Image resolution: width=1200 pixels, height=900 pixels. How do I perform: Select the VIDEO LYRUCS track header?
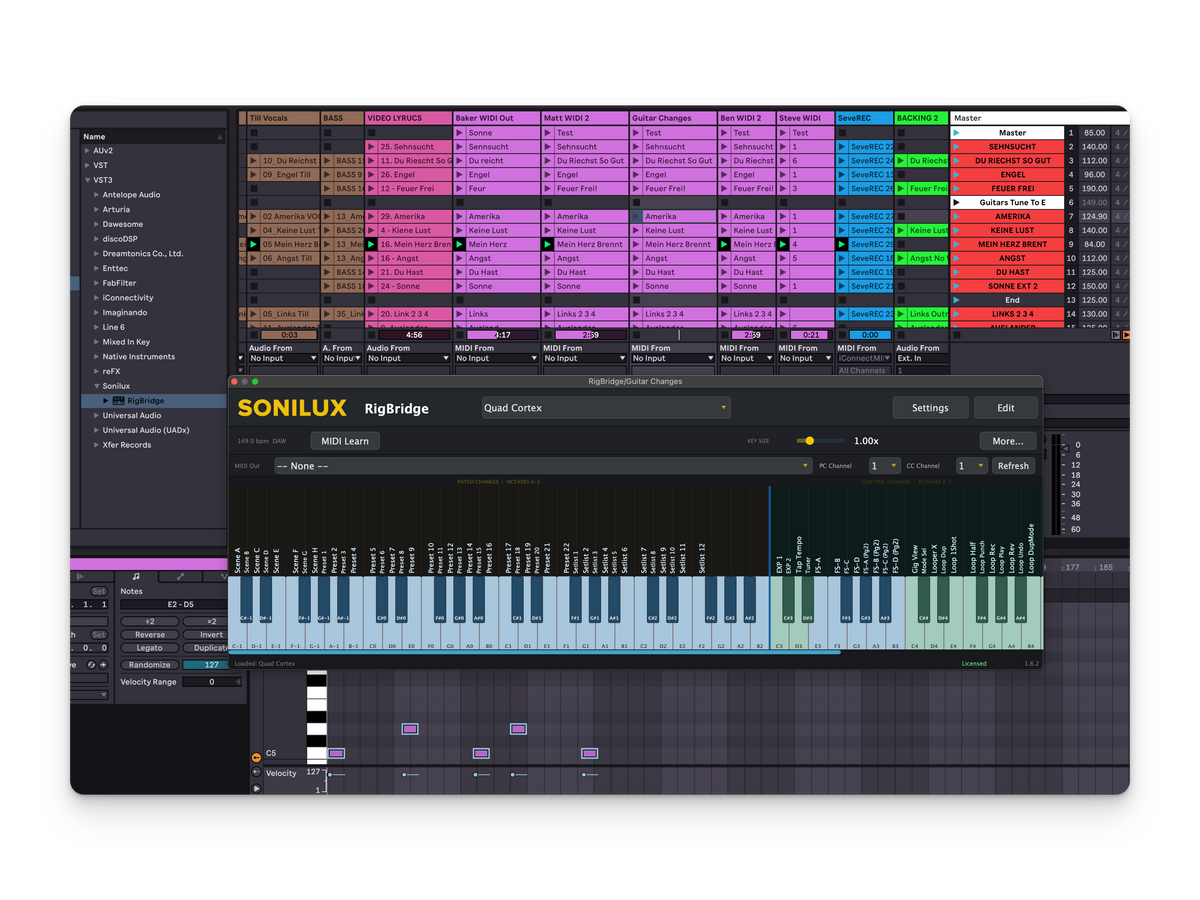[409, 118]
